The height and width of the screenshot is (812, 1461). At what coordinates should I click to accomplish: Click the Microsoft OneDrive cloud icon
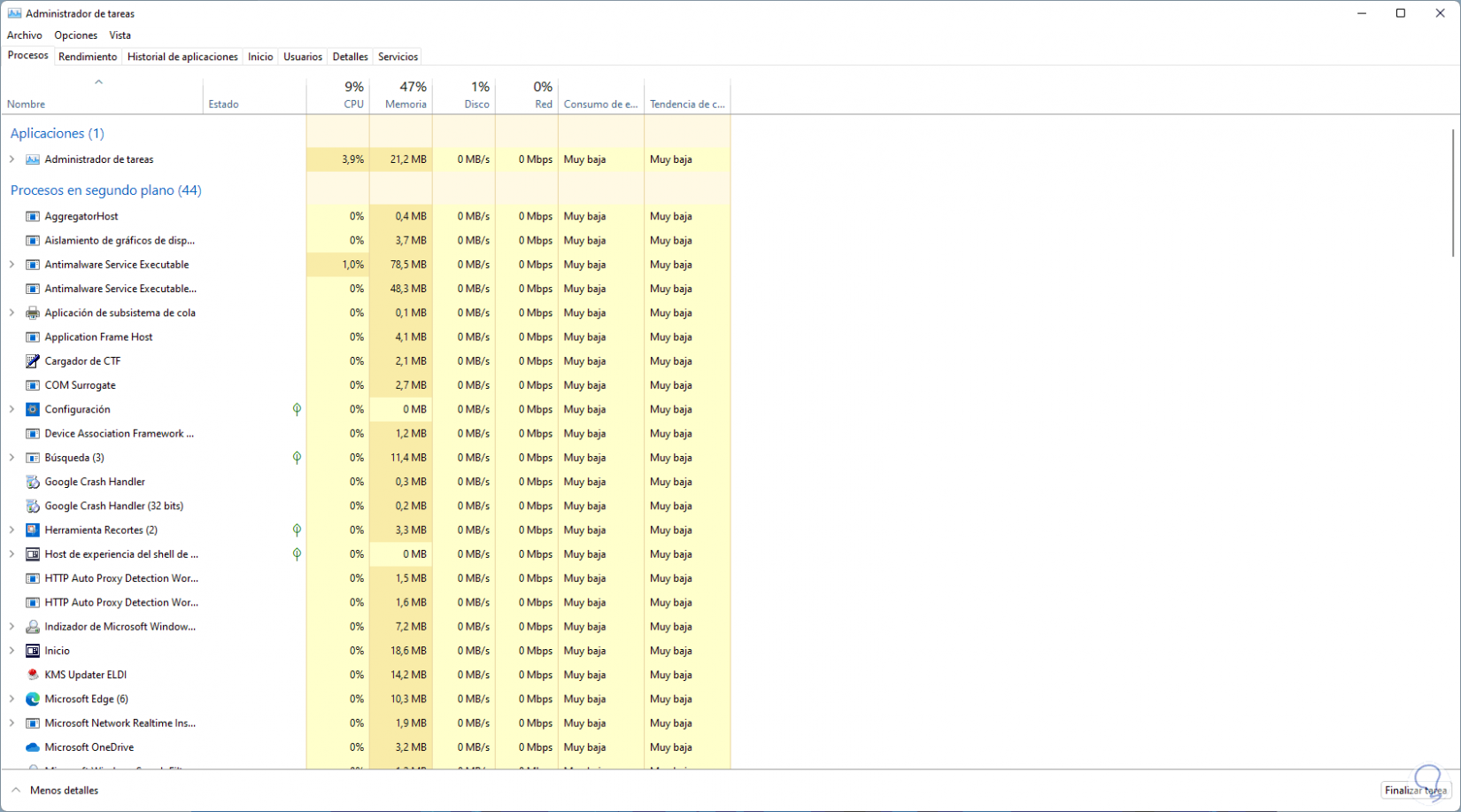[33, 747]
